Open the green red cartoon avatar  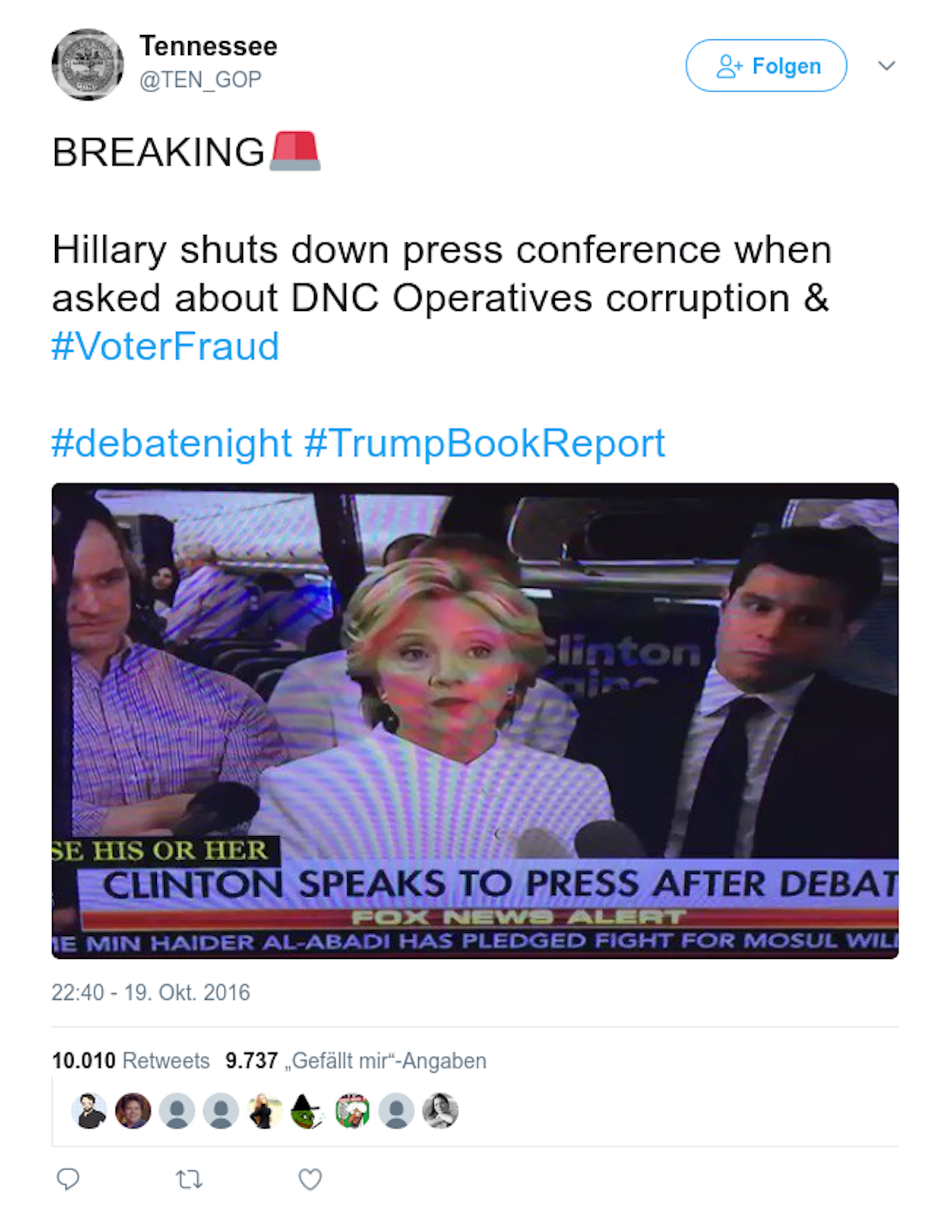(353, 1111)
